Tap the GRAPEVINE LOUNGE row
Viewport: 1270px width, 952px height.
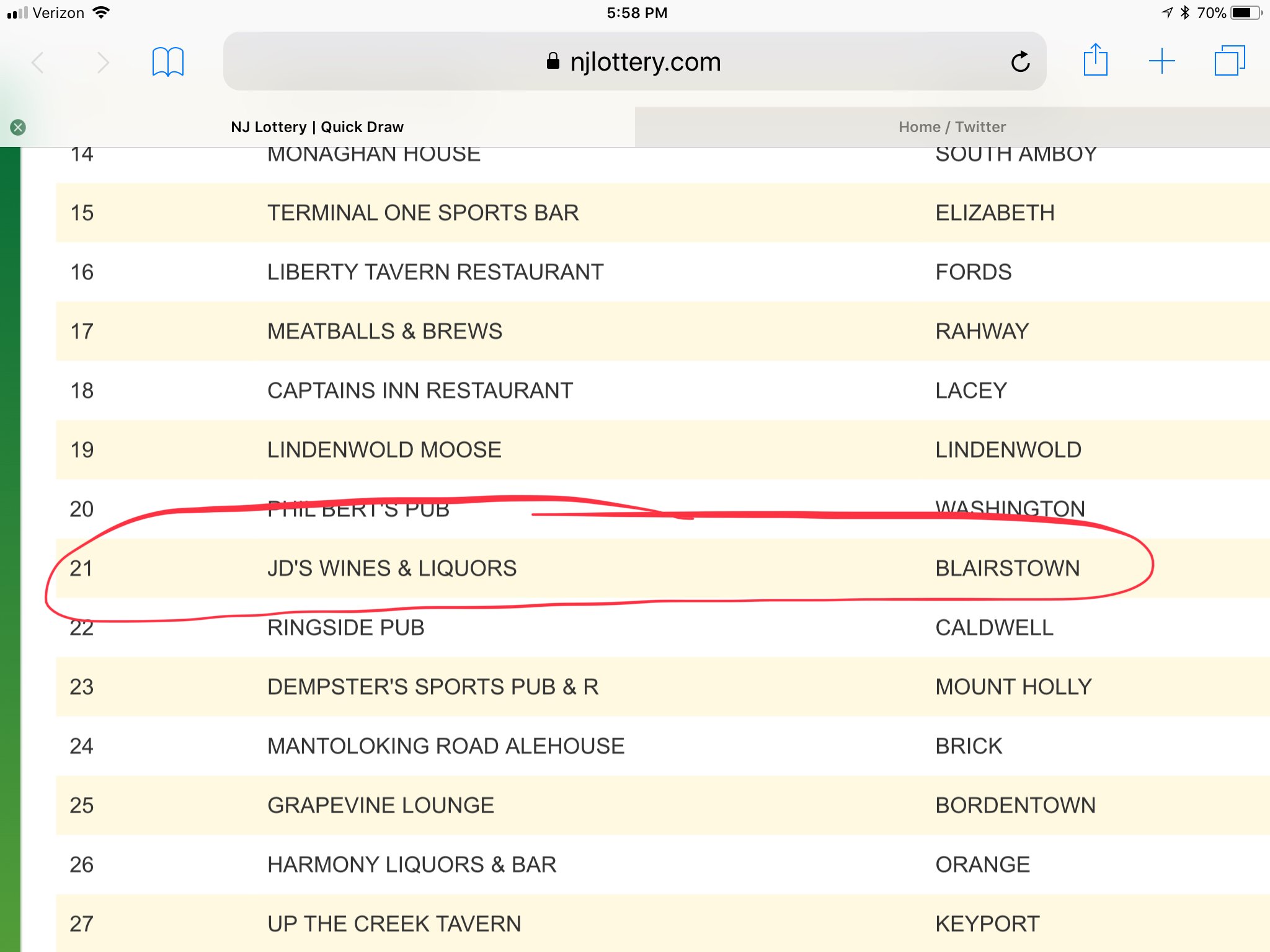point(381,806)
